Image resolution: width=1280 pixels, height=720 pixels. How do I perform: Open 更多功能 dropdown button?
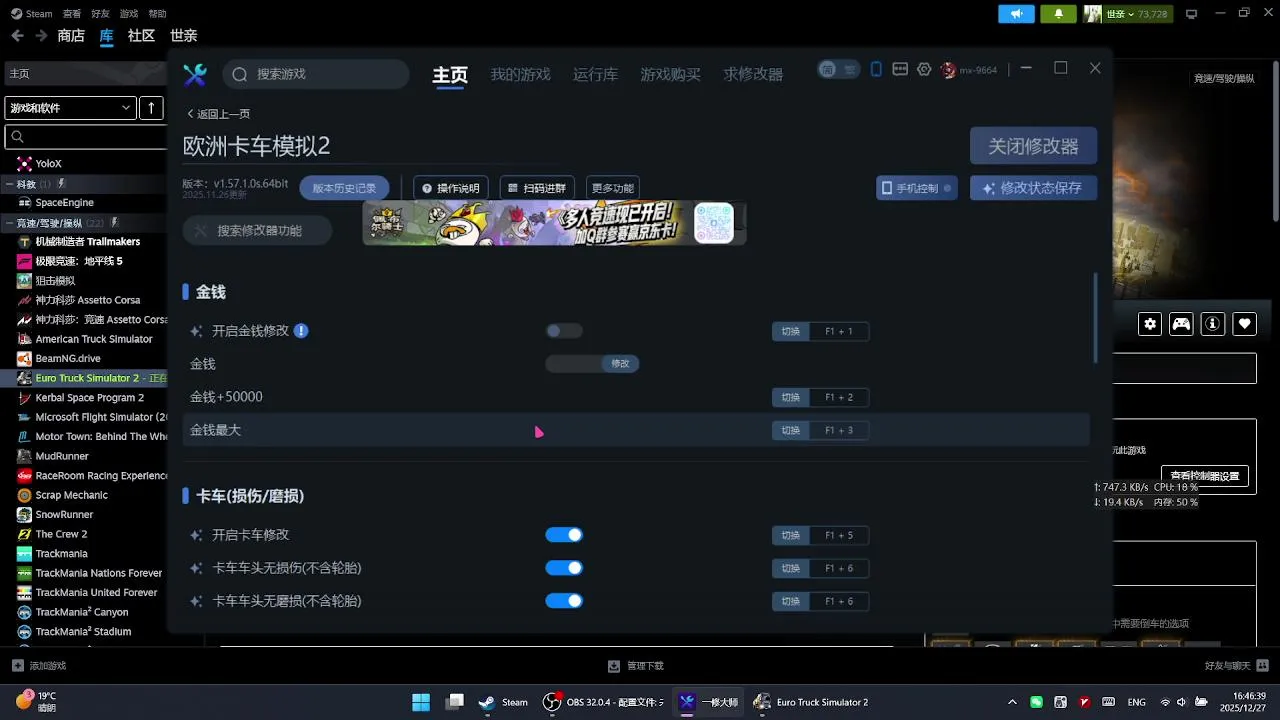click(x=612, y=188)
